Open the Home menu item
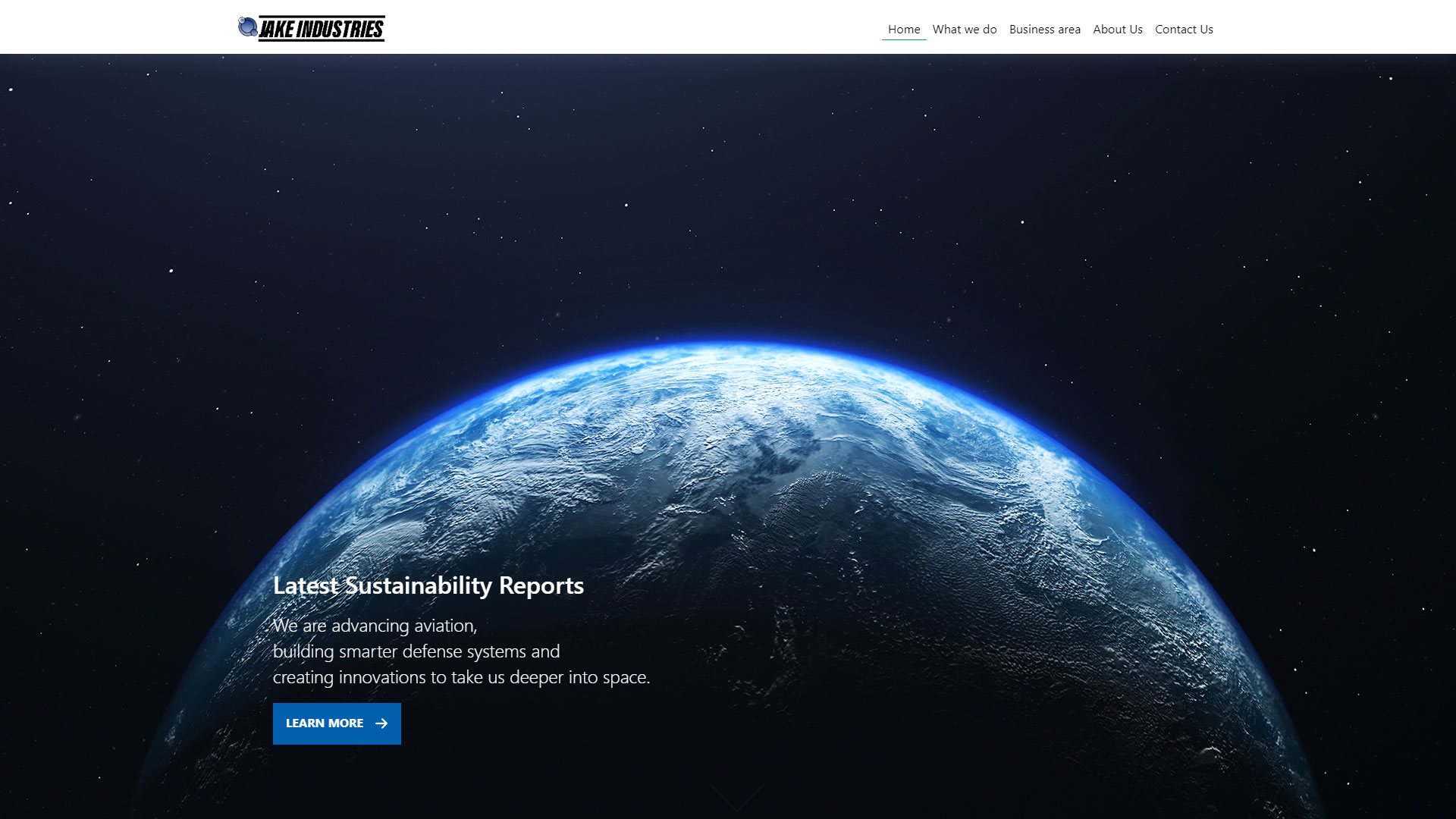Screen dimensions: 1456x819 [x=904, y=30]
